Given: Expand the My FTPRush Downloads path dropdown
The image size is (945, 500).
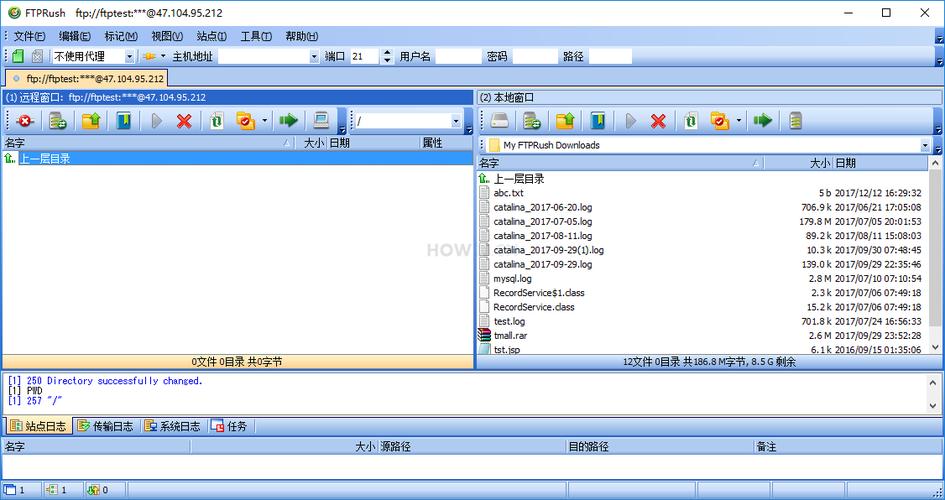Looking at the screenshot, I should click(x=924, y=145).
